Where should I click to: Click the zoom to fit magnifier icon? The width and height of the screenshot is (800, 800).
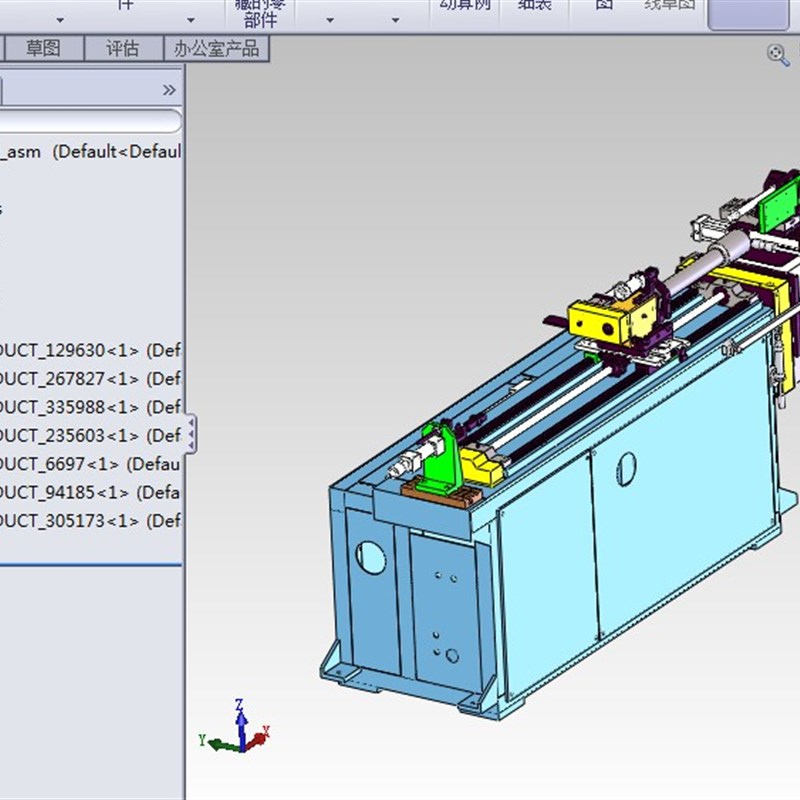[x=778, y=55]
